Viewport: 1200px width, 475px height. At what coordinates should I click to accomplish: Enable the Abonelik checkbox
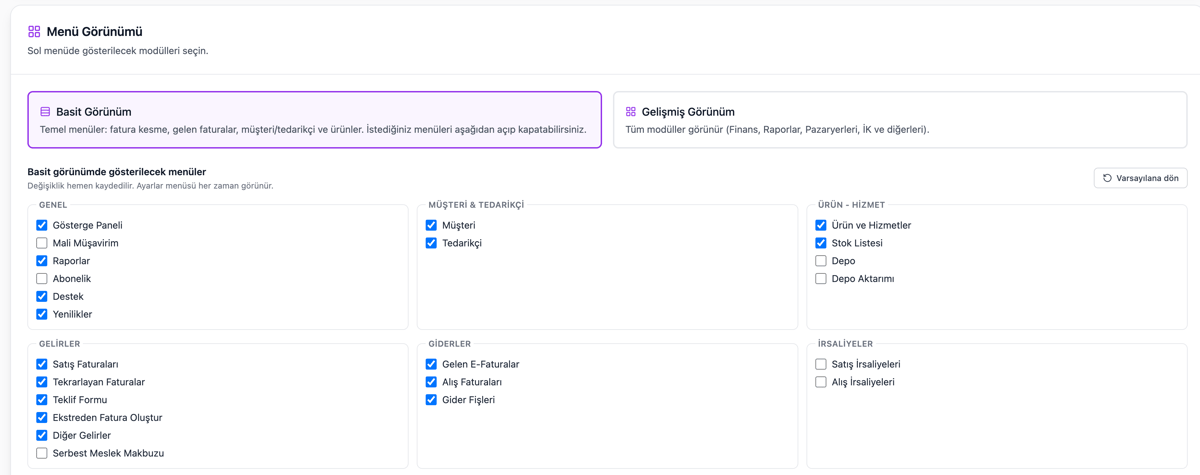click(42, 279)
